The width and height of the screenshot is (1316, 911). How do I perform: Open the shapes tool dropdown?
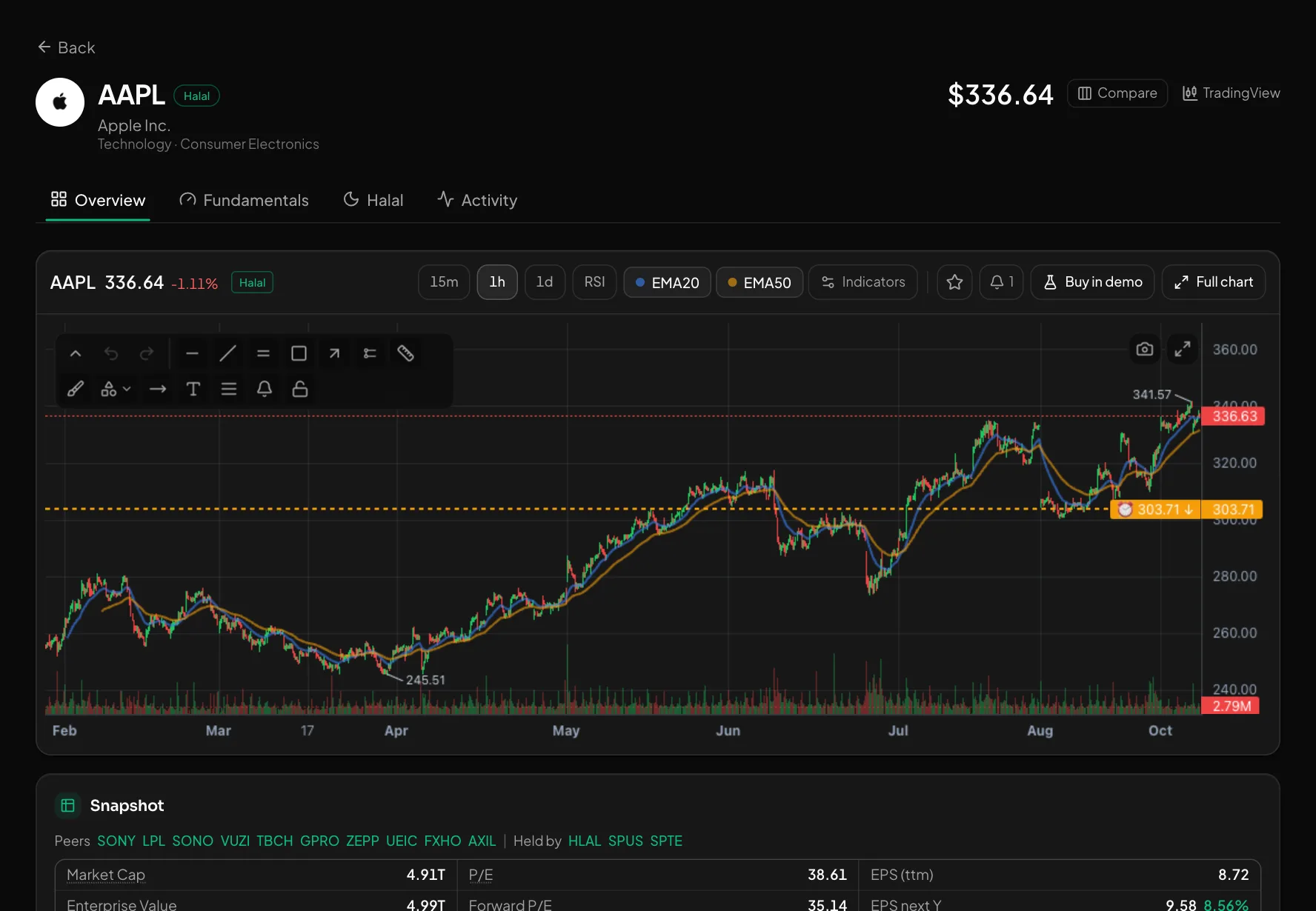[116, 389]
